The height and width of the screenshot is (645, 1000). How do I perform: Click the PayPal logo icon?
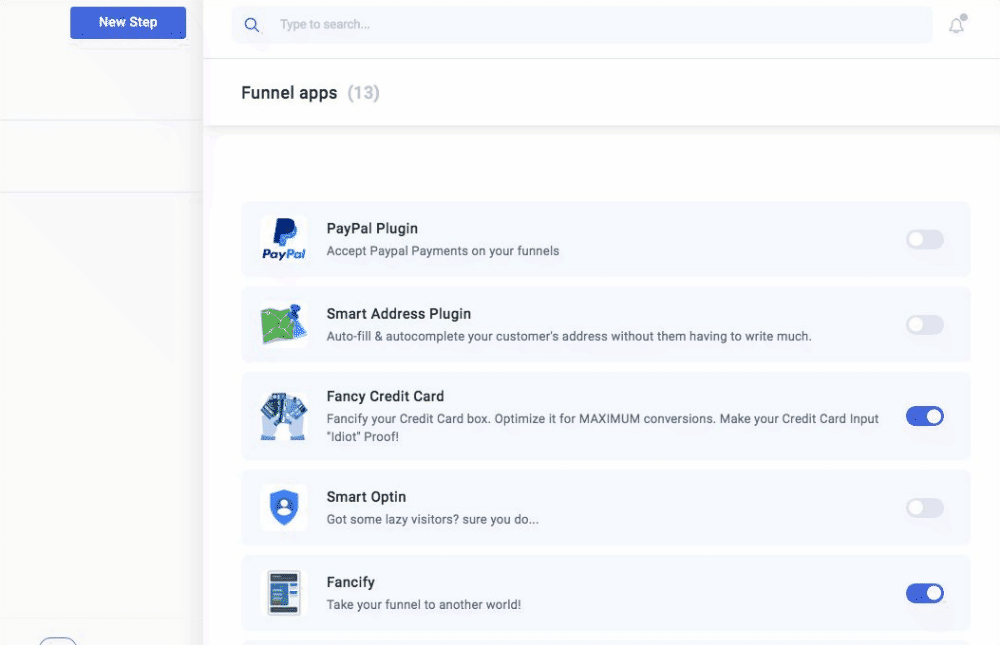pos(284,240)
